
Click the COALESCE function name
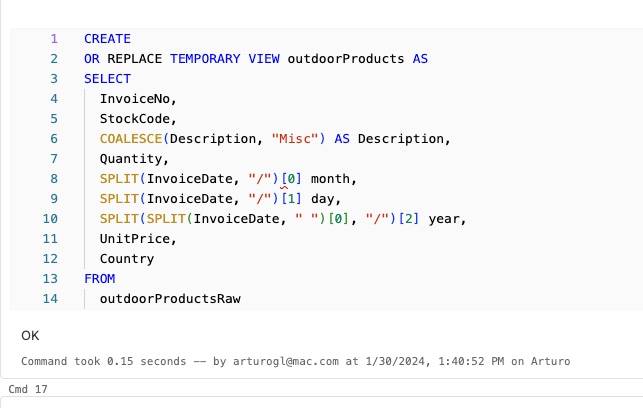[x=130, y=139]
